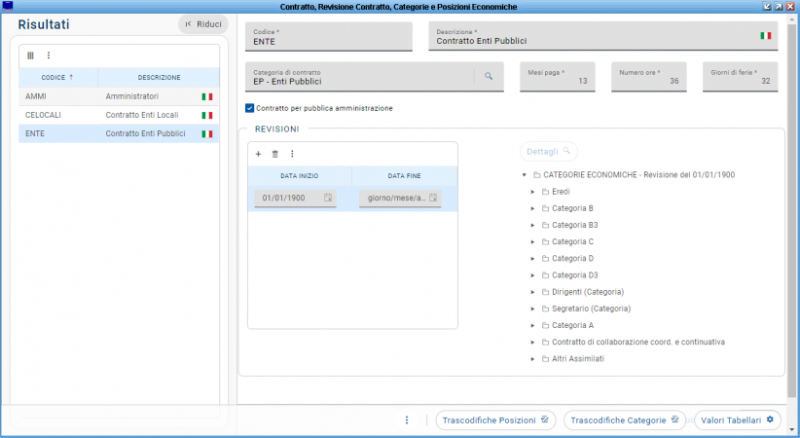This screenshot has width=800, height=438.
Task: Click the Numero ore field
Action: point(648,77)
